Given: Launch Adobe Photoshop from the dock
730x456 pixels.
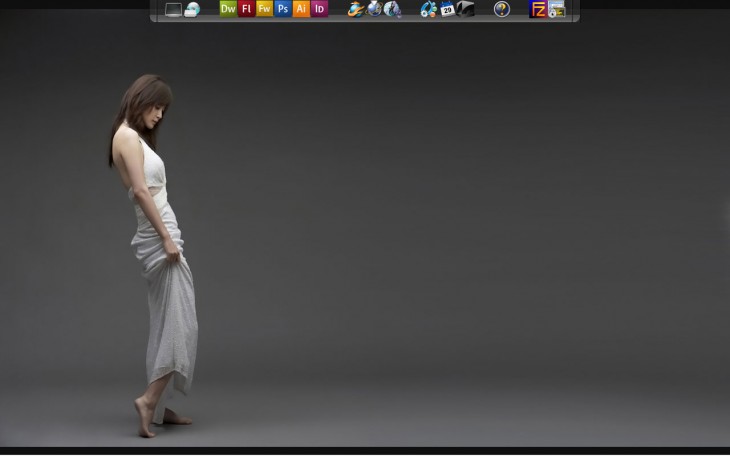Looking at the screenshot, I should point(283,9).
